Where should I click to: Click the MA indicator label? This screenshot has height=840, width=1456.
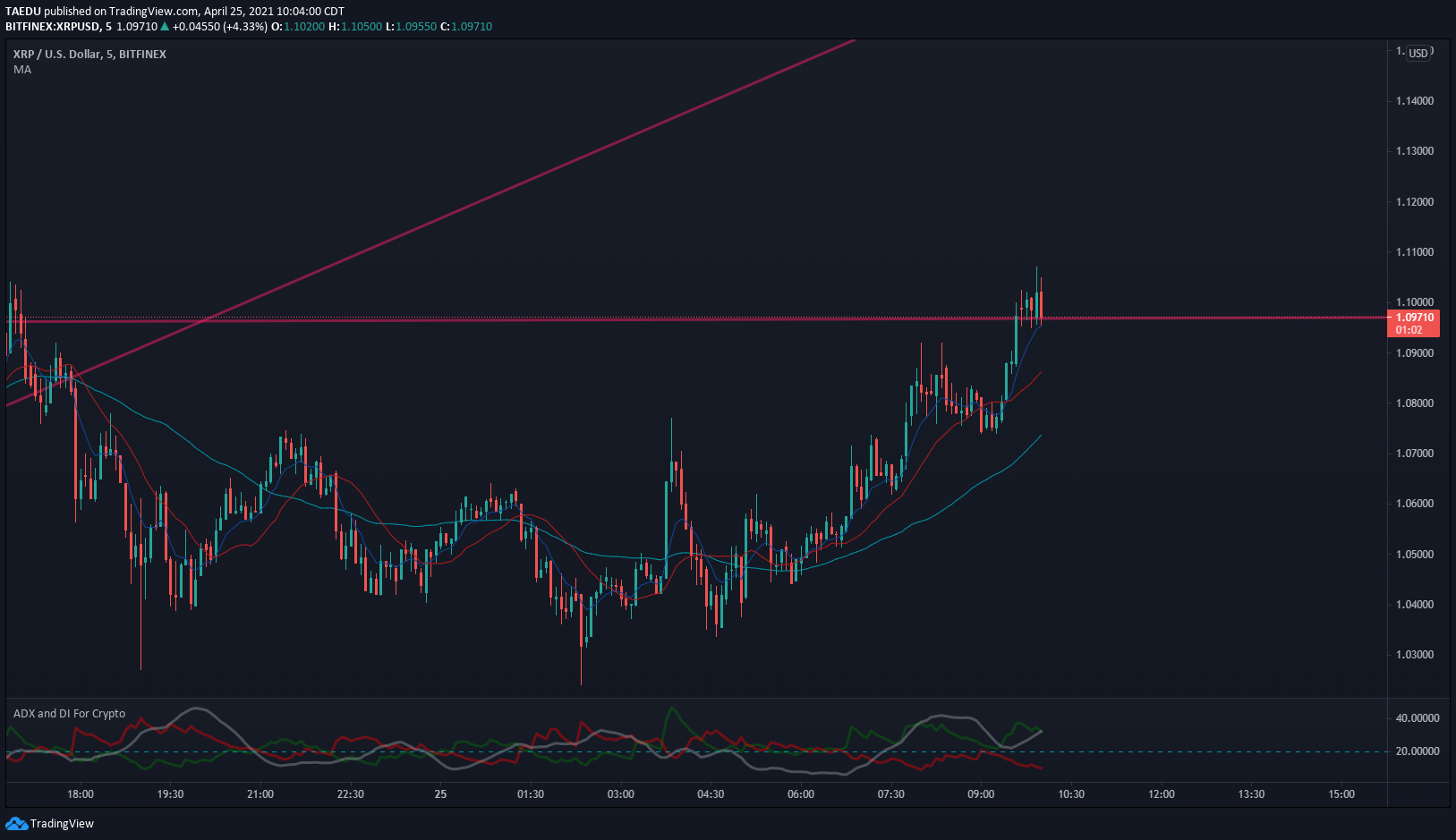point(22,70)
